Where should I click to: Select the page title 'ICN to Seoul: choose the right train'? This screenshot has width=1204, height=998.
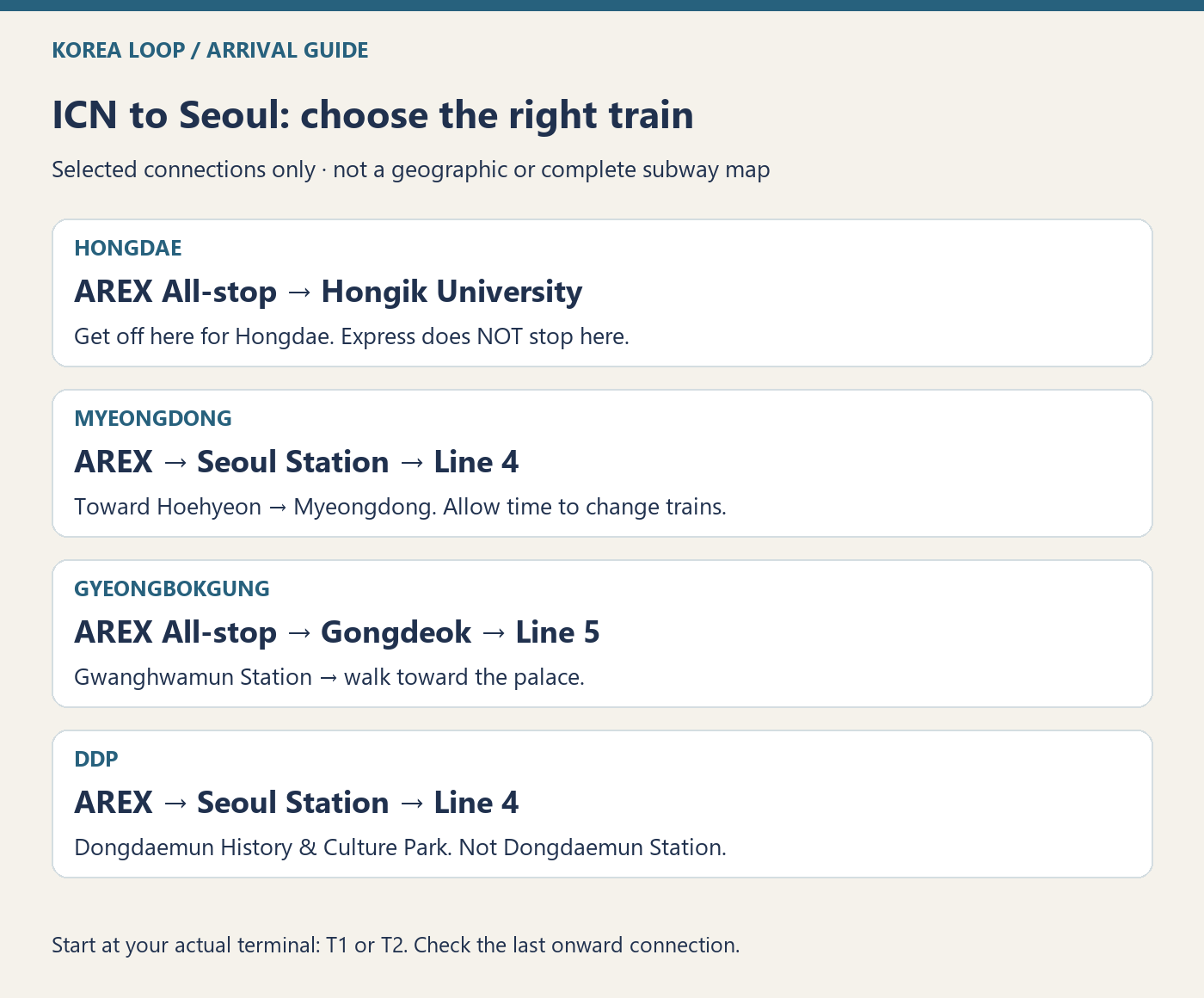click(x=372, y=115)
